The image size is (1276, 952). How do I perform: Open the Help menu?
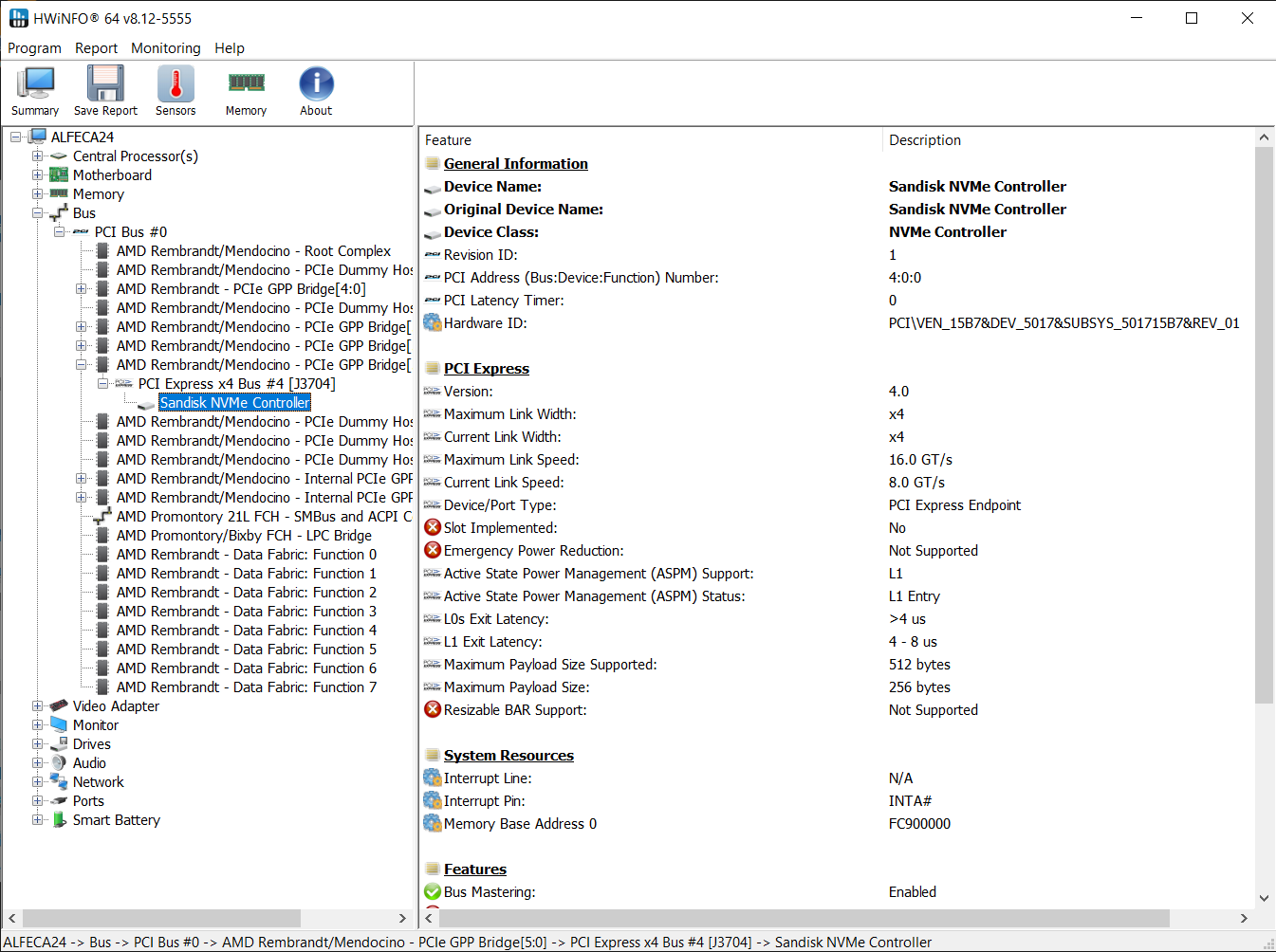coord(230,47)
